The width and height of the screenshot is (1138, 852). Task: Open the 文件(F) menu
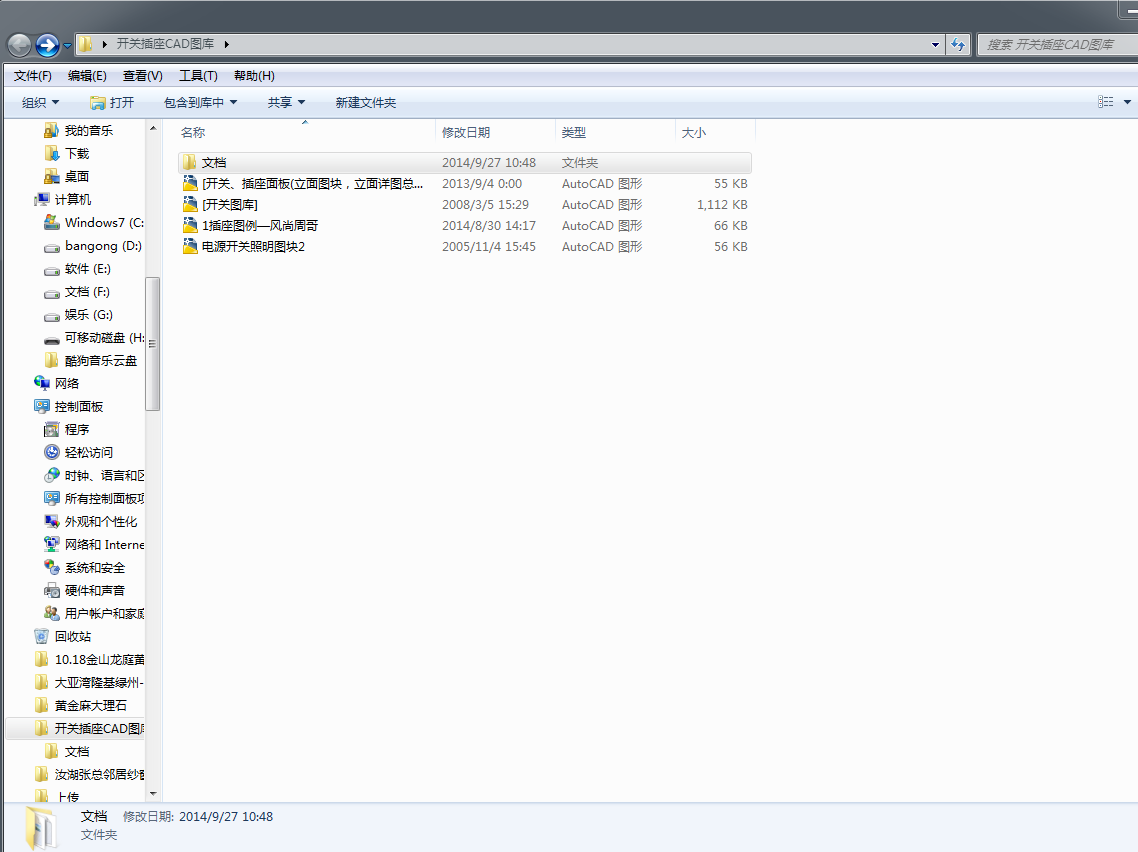pos(33,75)
